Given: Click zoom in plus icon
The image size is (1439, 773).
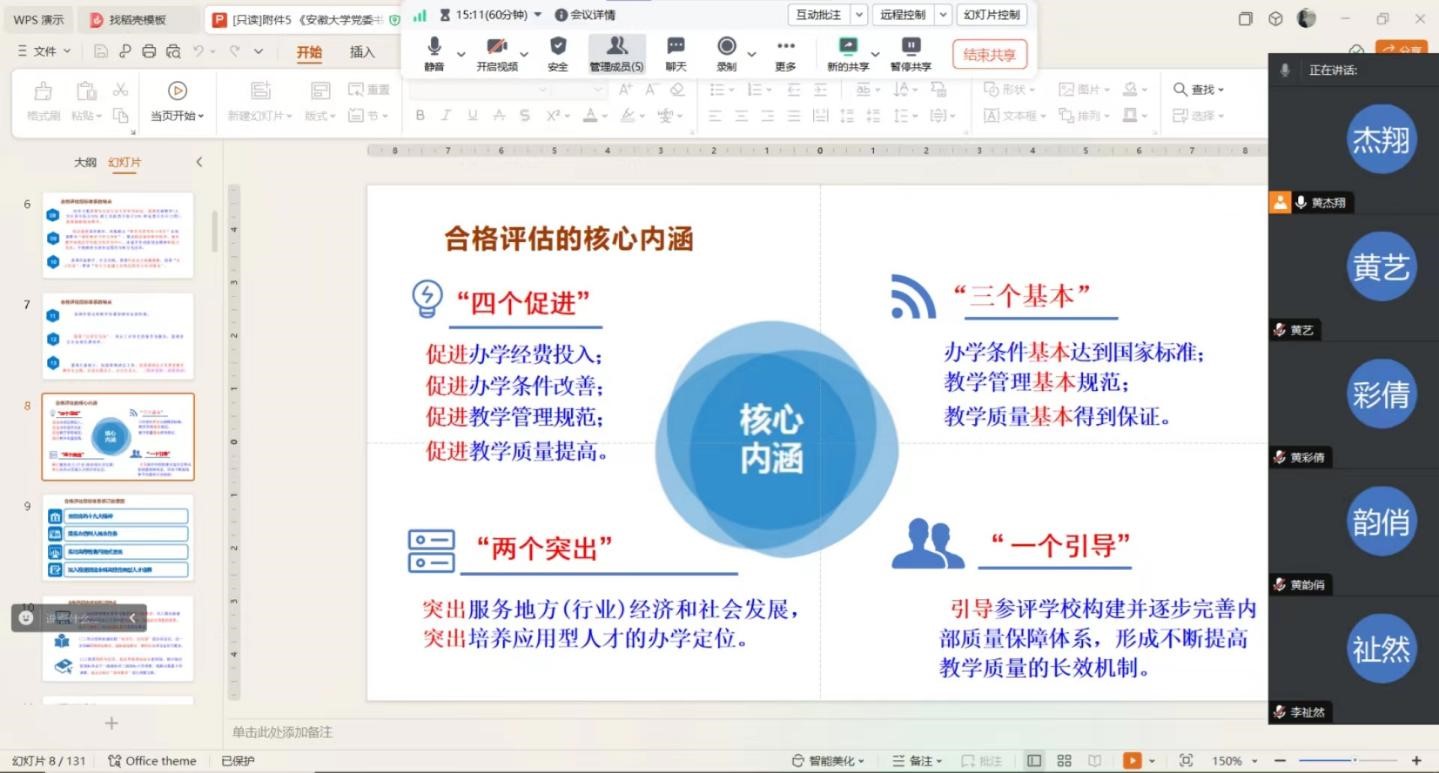Looking at the screenshot, I should tap(1416, 761).
